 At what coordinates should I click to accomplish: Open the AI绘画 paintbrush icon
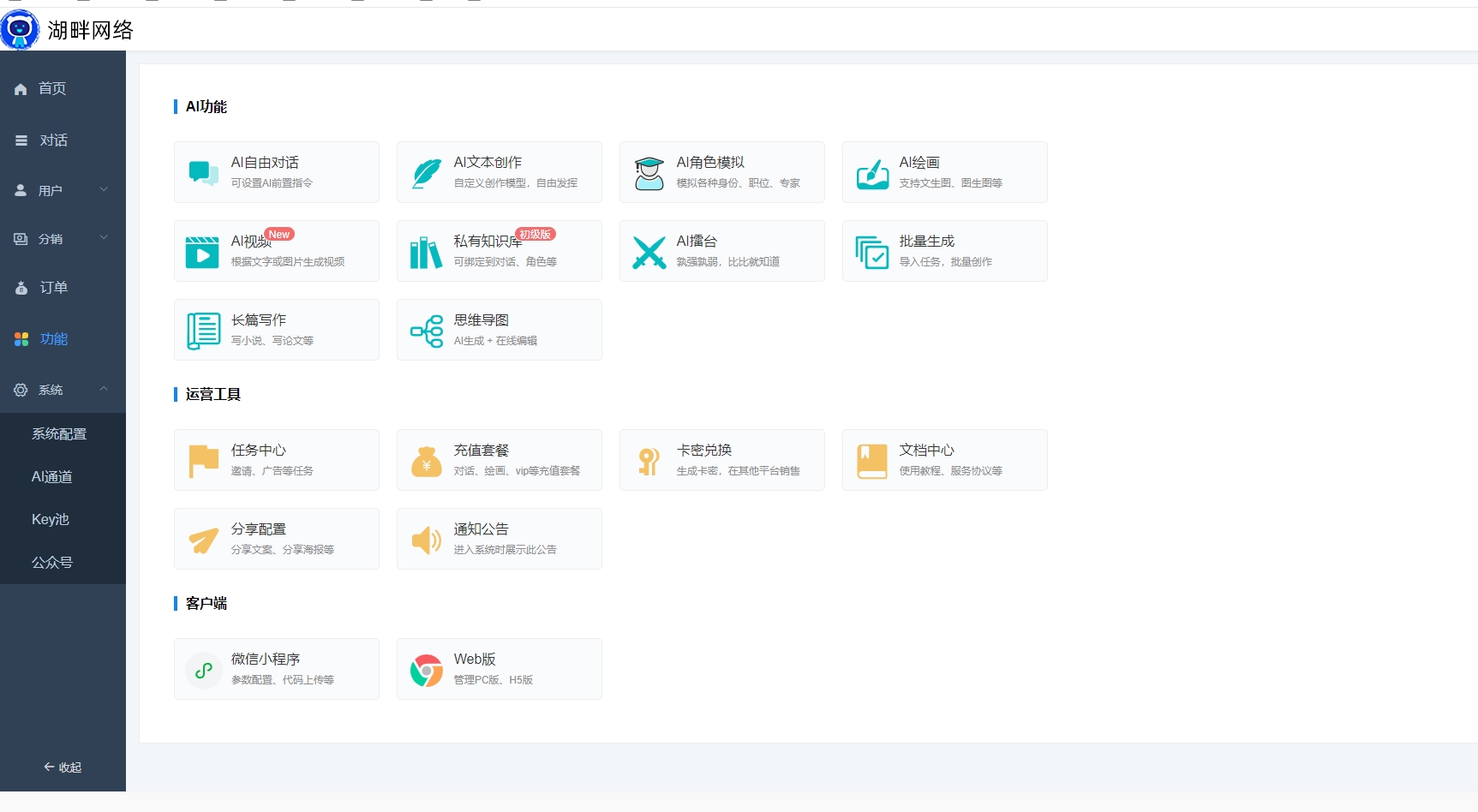point(872,173)
